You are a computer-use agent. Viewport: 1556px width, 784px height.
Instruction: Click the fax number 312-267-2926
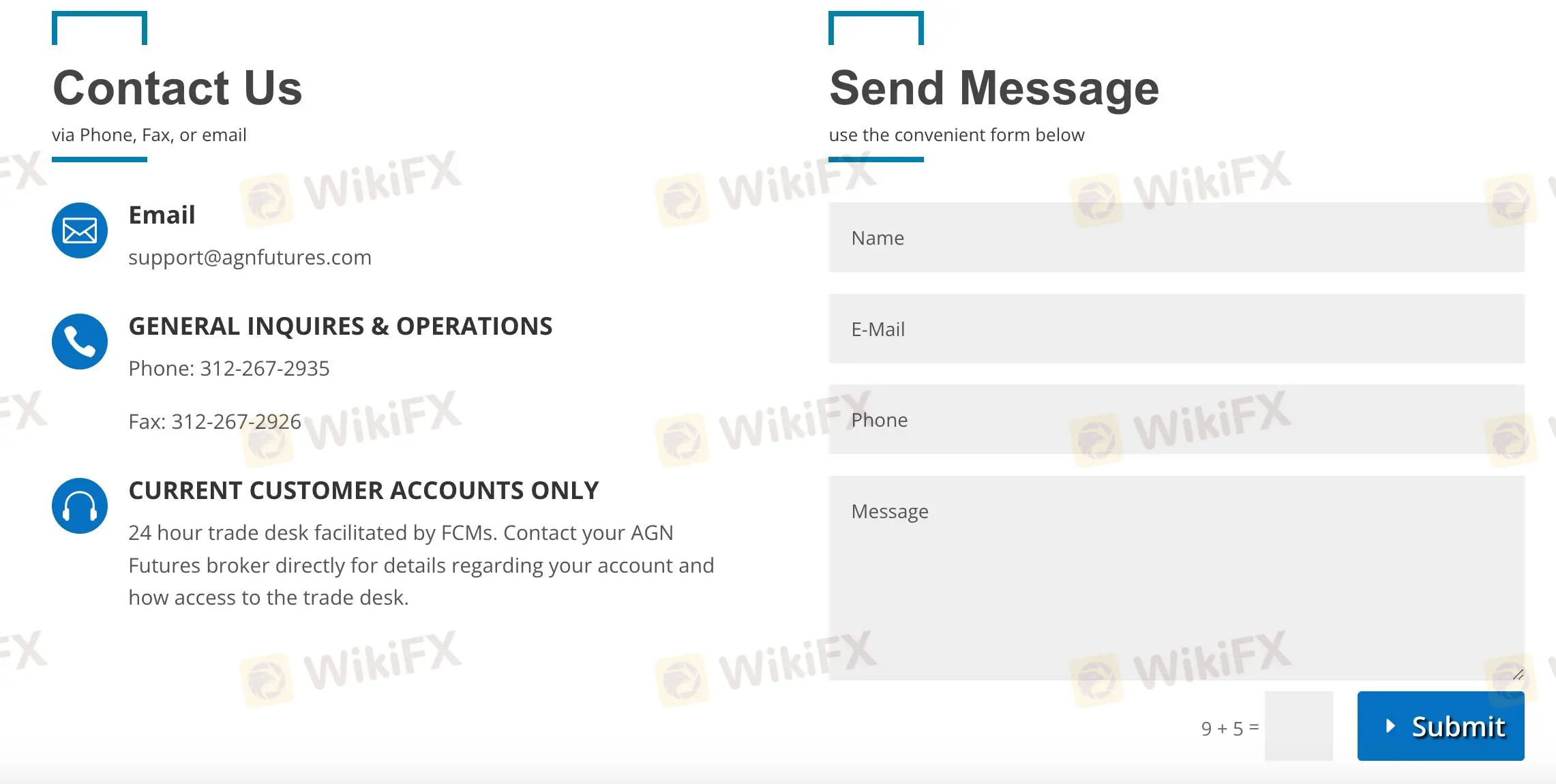pyautogui.click(x=236, y=421)
